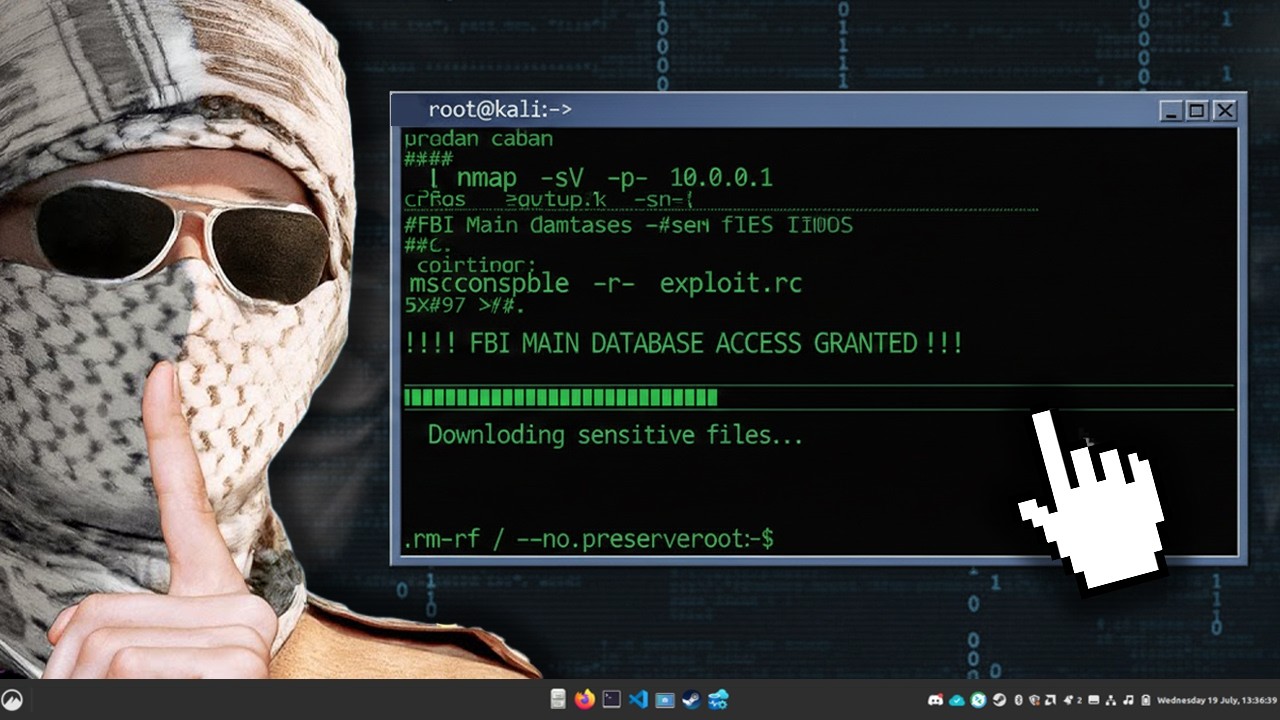
Task: Check battery status in the tray
Action: click(x=1145, y=700)
